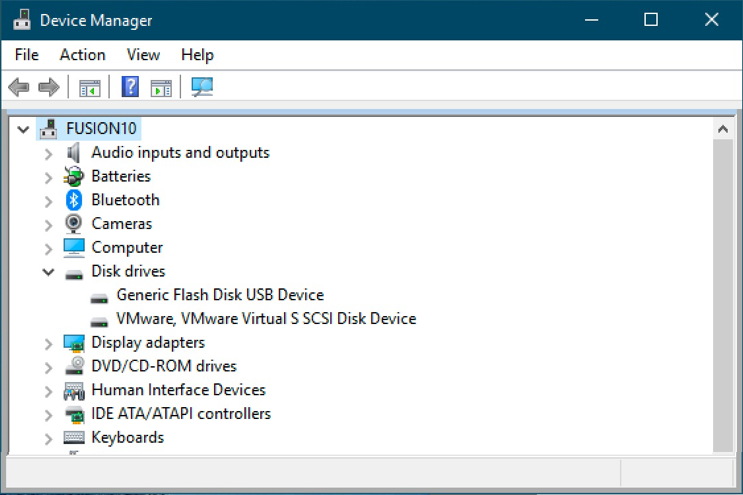Click the Forward arrow toolbar icon
The height and width of the screenshot is (495, 743).
[48, 87]
